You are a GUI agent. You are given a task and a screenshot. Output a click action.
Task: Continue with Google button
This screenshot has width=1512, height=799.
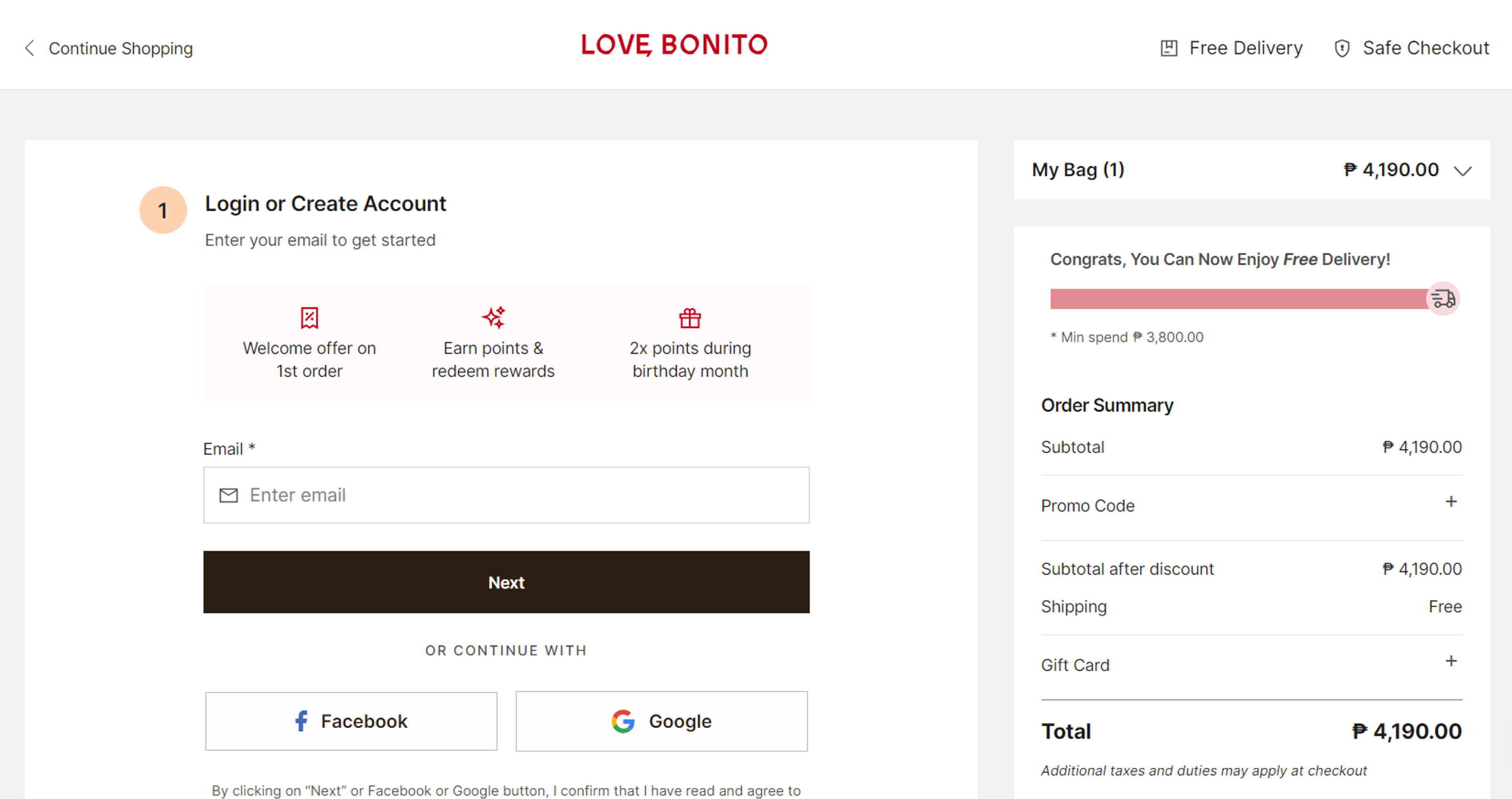[661, 721]
